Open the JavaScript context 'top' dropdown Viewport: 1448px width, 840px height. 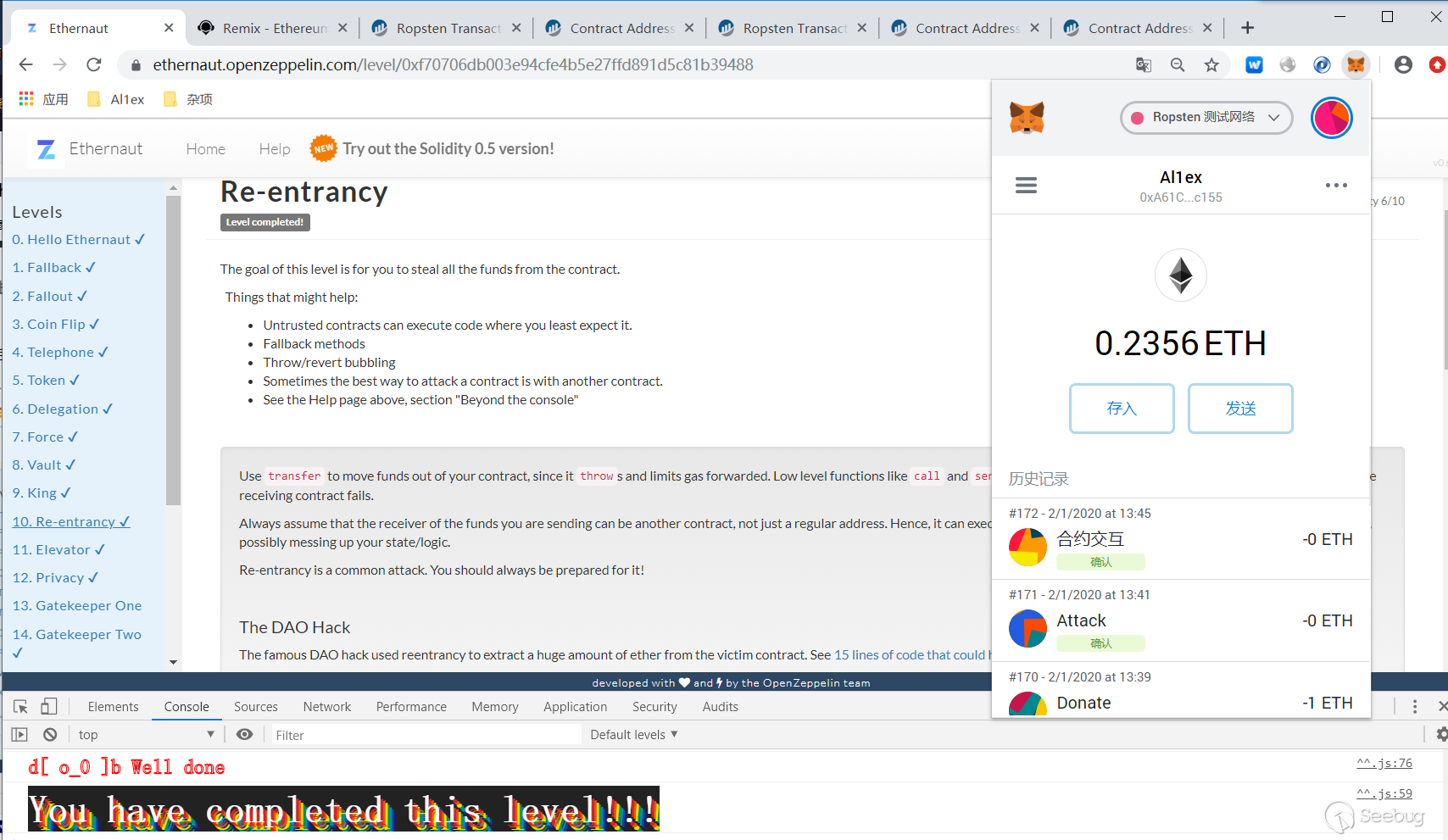coord(146,734)
